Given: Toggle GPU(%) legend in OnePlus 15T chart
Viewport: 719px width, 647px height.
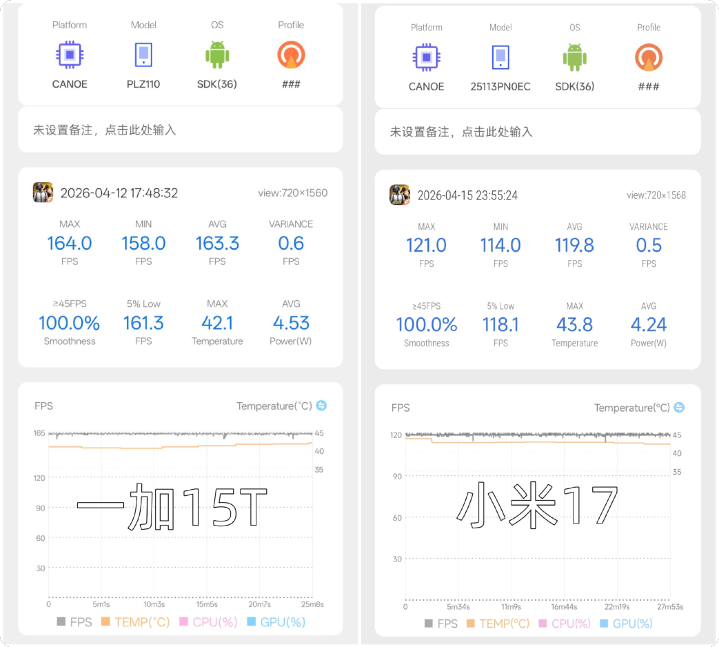Looking at the screenshot, I should 276,622.
